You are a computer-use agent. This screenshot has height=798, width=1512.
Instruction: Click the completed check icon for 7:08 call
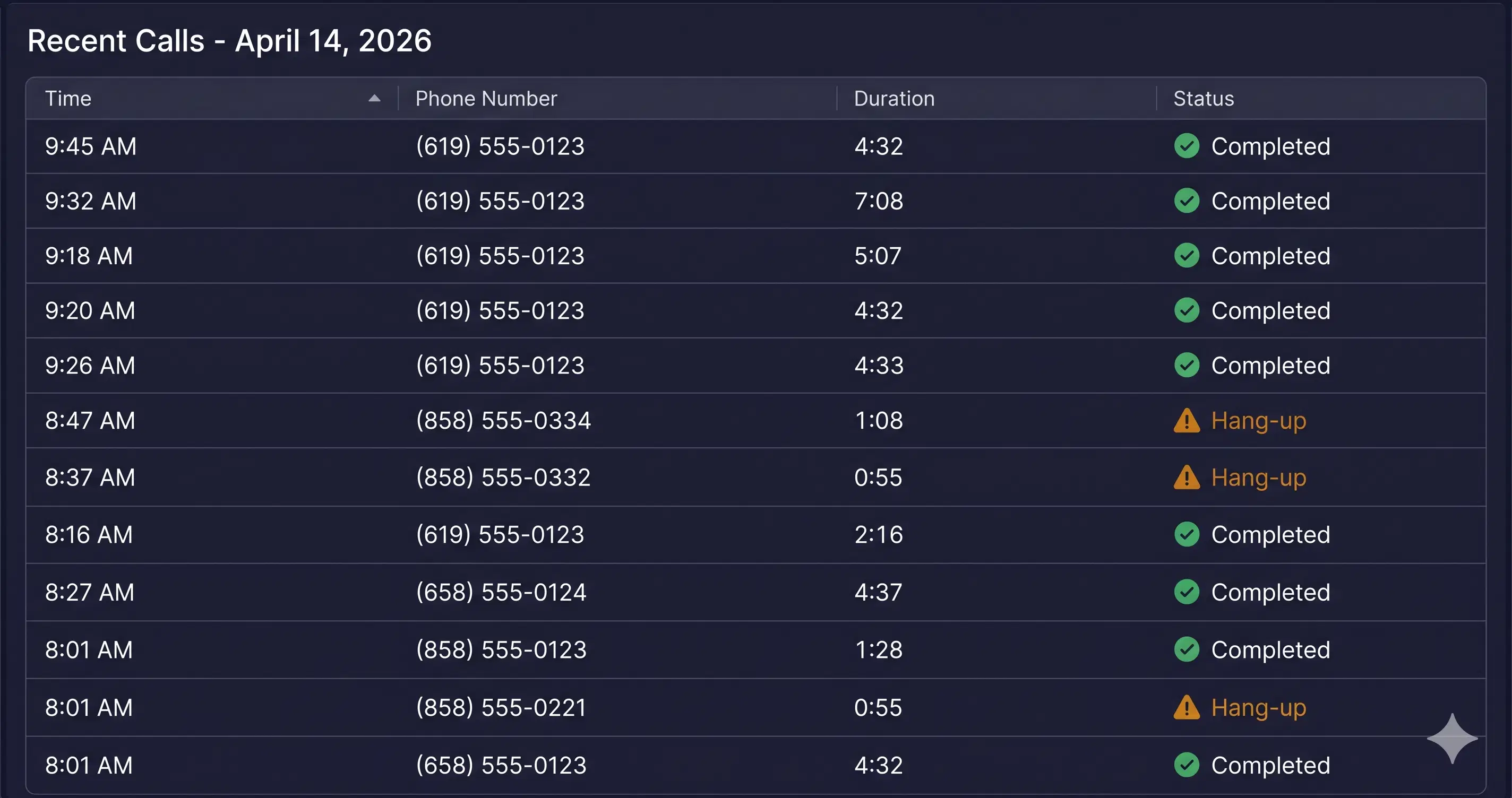[x=1186, y=201]
